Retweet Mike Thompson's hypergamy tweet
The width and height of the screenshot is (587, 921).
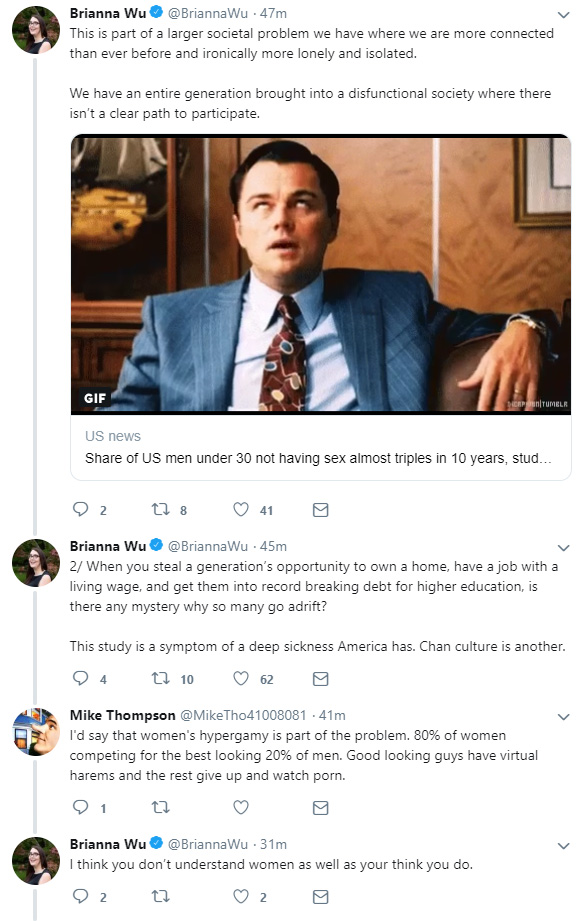tap(160, 807)
